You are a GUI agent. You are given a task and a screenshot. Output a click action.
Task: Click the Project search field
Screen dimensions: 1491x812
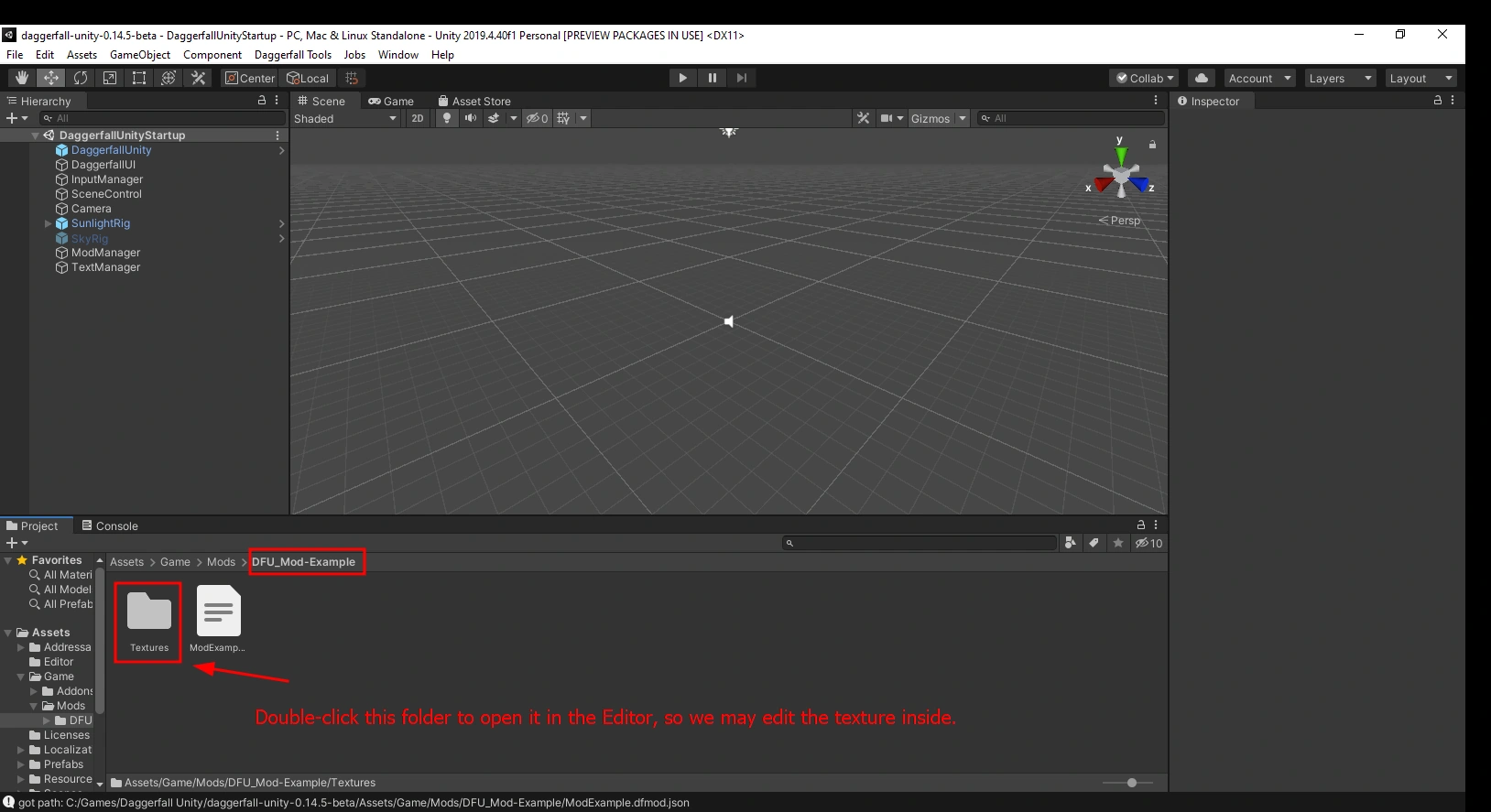click(920, 543)
